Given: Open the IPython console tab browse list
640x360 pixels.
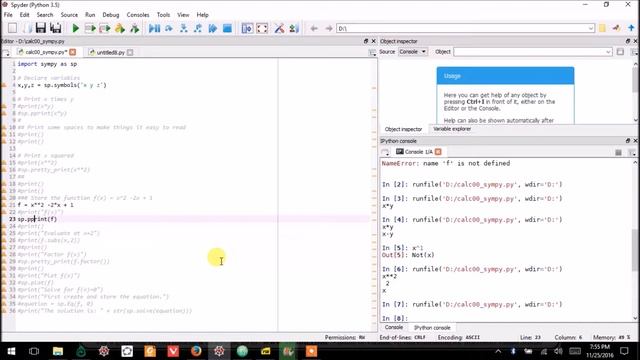Looking at the screenshot, I should (385, 152).
